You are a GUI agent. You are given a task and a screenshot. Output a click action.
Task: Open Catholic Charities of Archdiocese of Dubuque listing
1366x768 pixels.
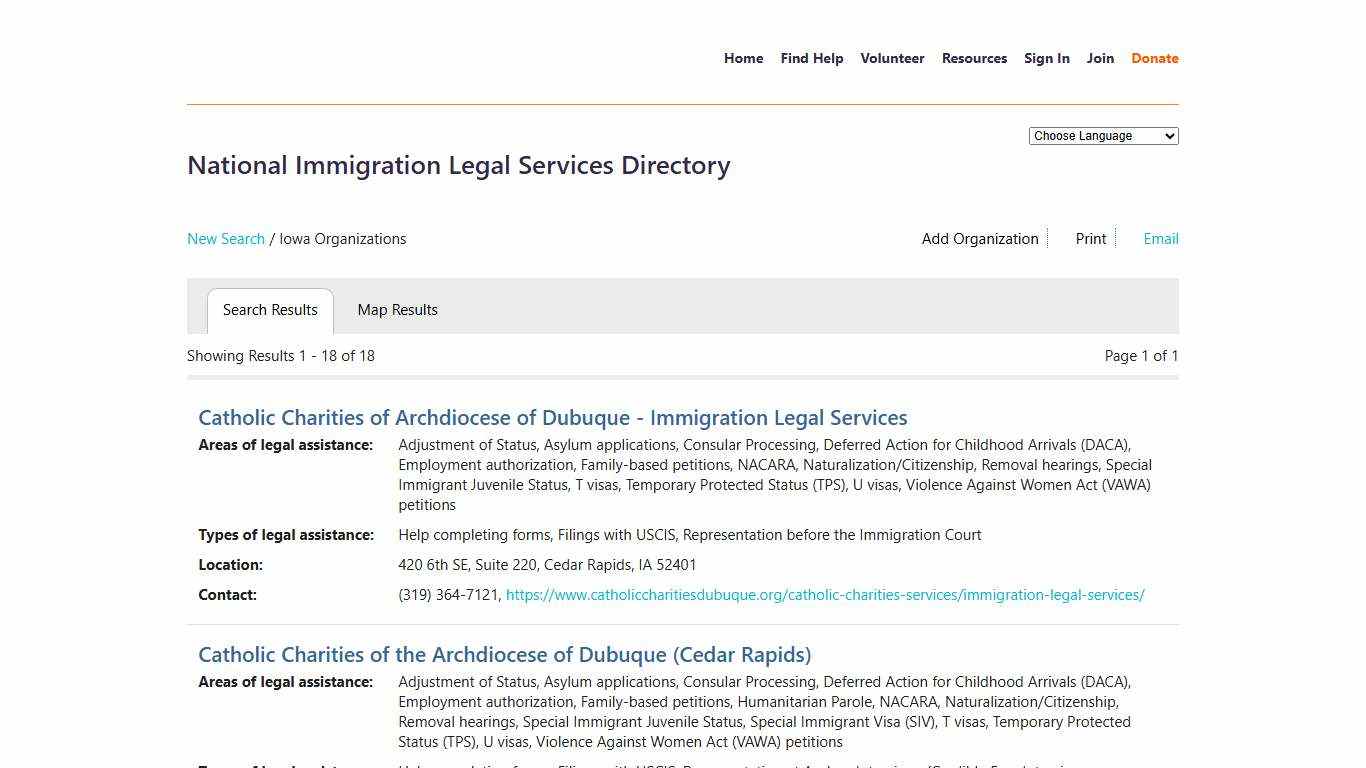(x=552, y=418)
